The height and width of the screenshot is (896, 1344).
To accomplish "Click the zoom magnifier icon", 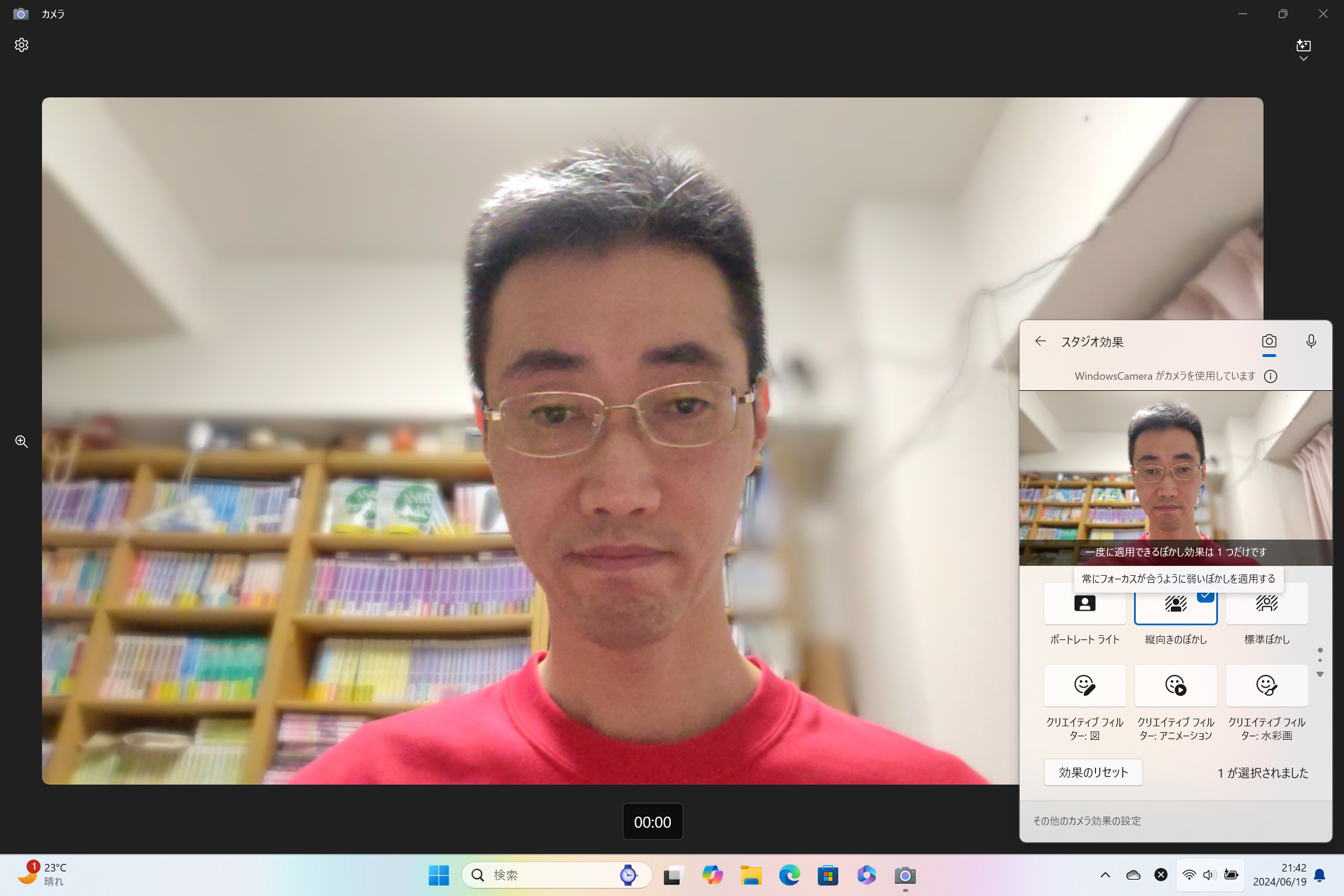I will (x=22, y=442).
